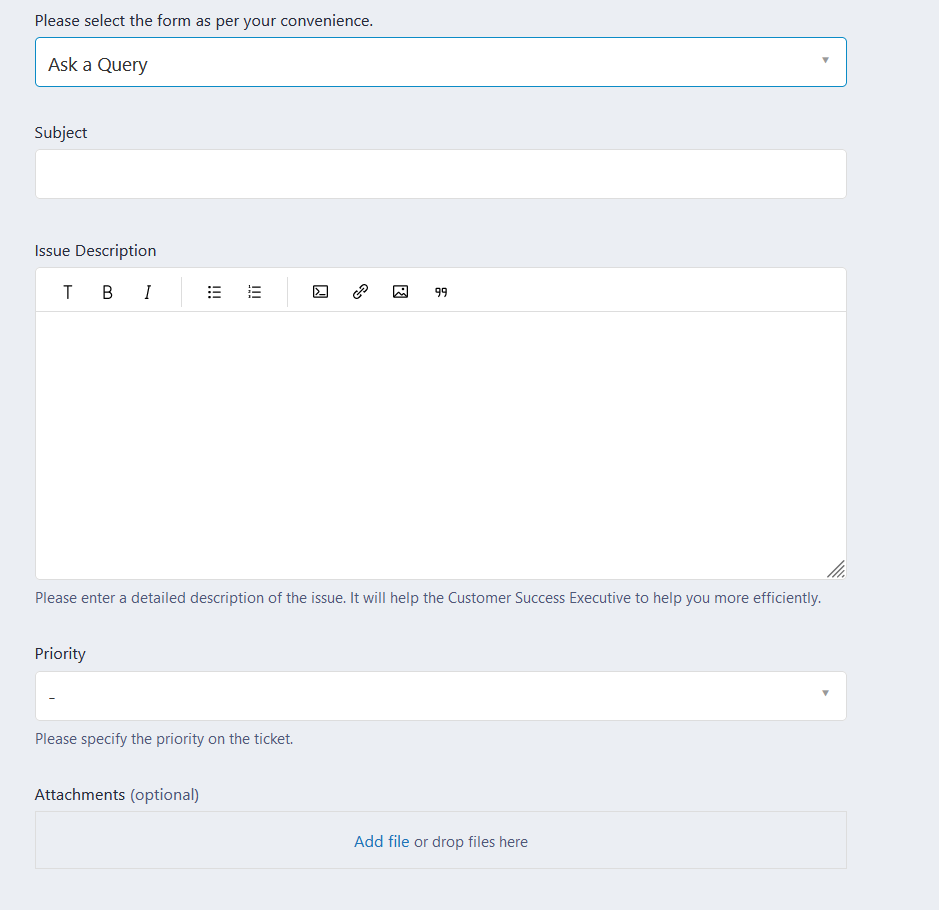Open the Ask a Query form dropdown
Screen dimensions: 939x910
tap(441, 62)
